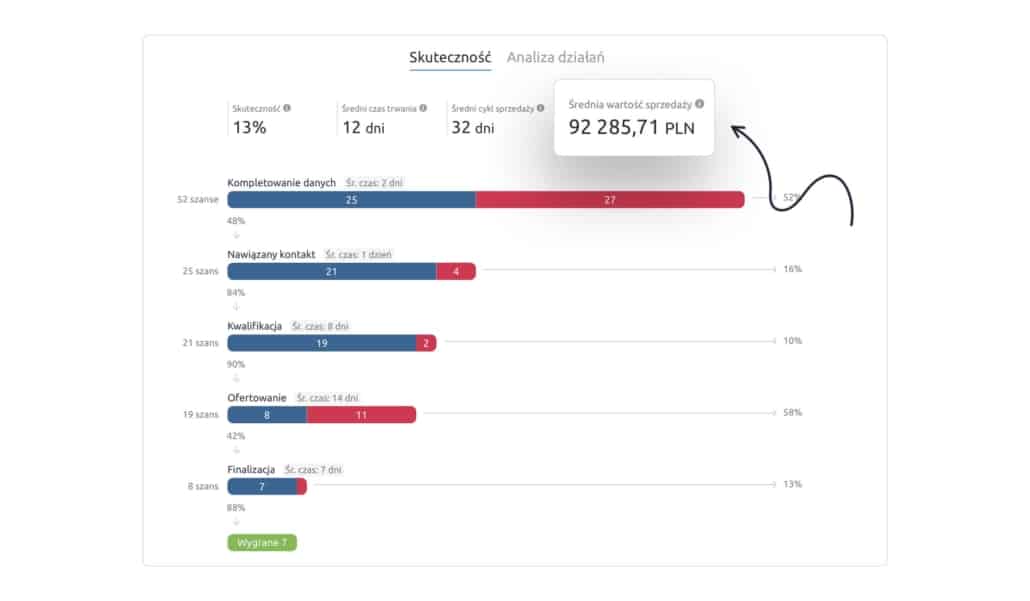Click the Kwalifikacja stage label

[254, 326]
